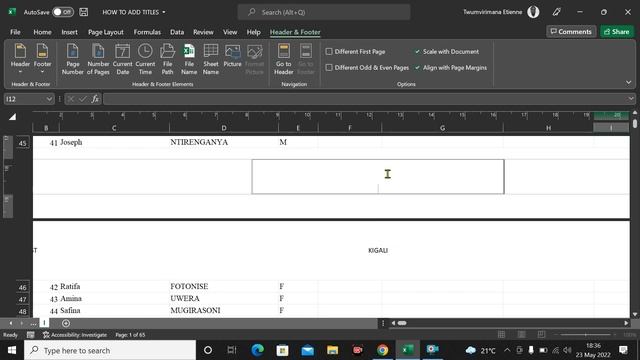Switch to Normal view

point(502,334)
